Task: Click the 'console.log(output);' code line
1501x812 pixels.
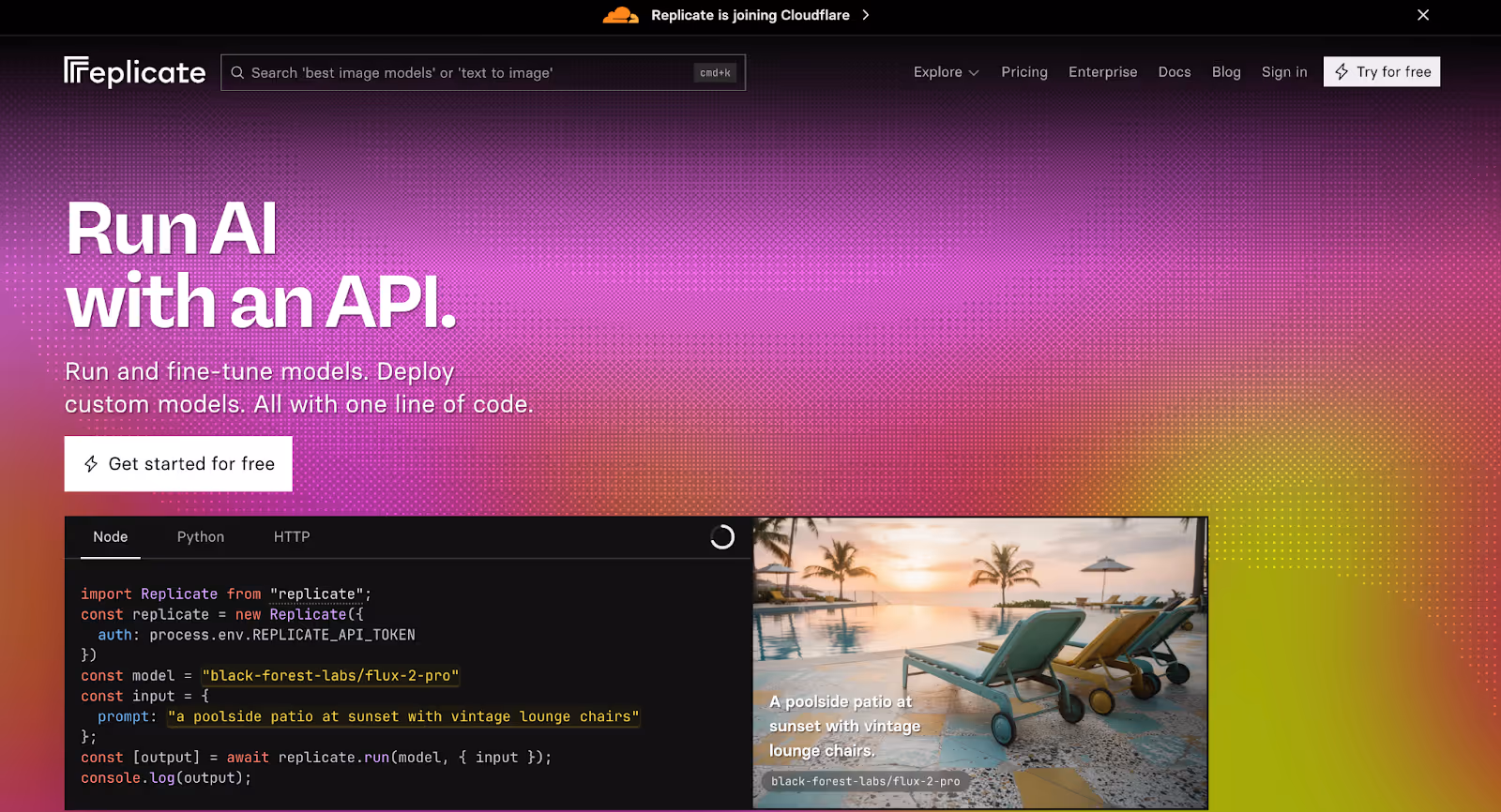Action: click(166, 777)
